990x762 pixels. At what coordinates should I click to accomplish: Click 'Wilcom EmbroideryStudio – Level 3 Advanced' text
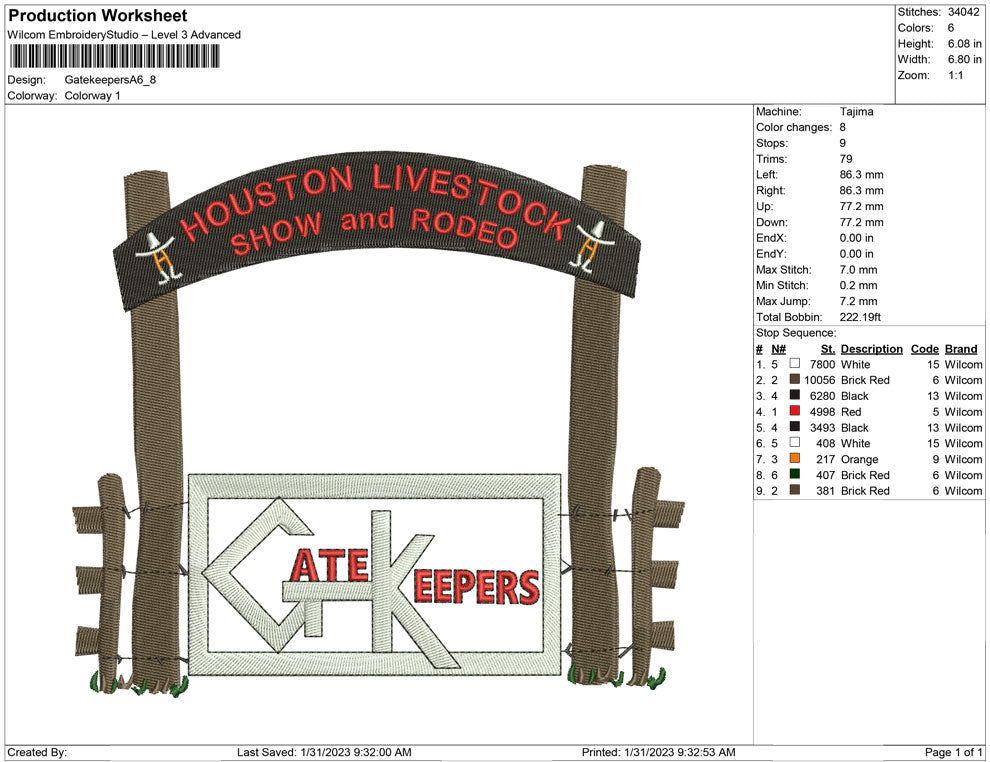(x=124, y=35)
